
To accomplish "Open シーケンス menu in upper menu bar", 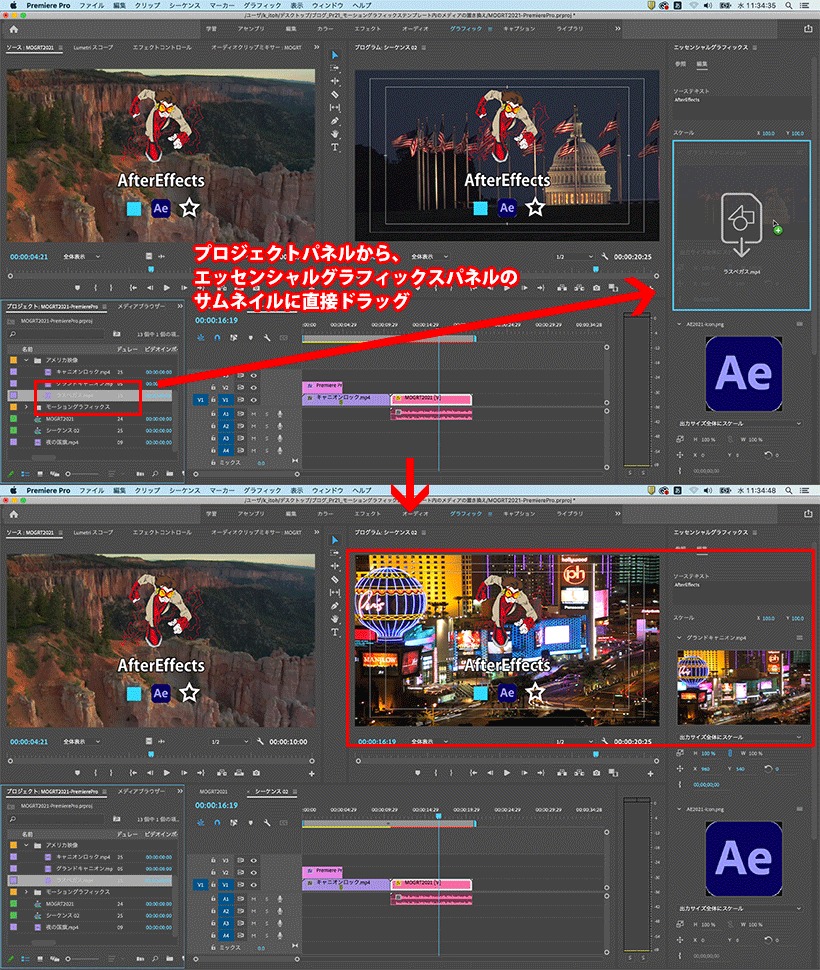I will [184, 5].
